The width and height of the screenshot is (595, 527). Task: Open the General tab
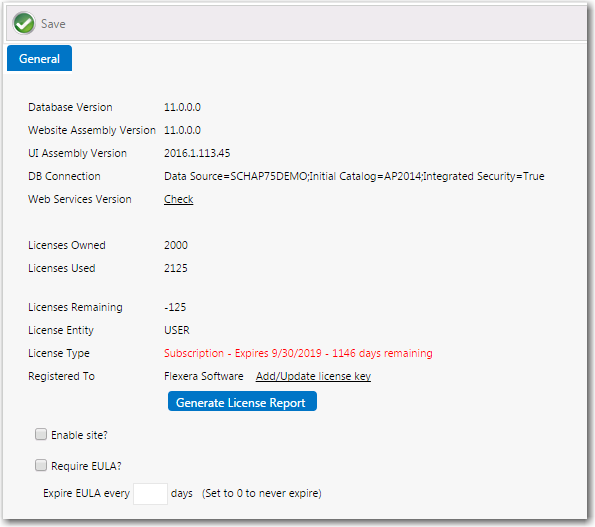(x=39, y=58)
